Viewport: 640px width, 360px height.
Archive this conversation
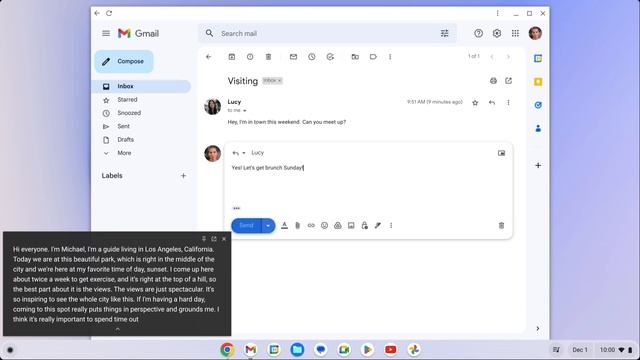231,57
